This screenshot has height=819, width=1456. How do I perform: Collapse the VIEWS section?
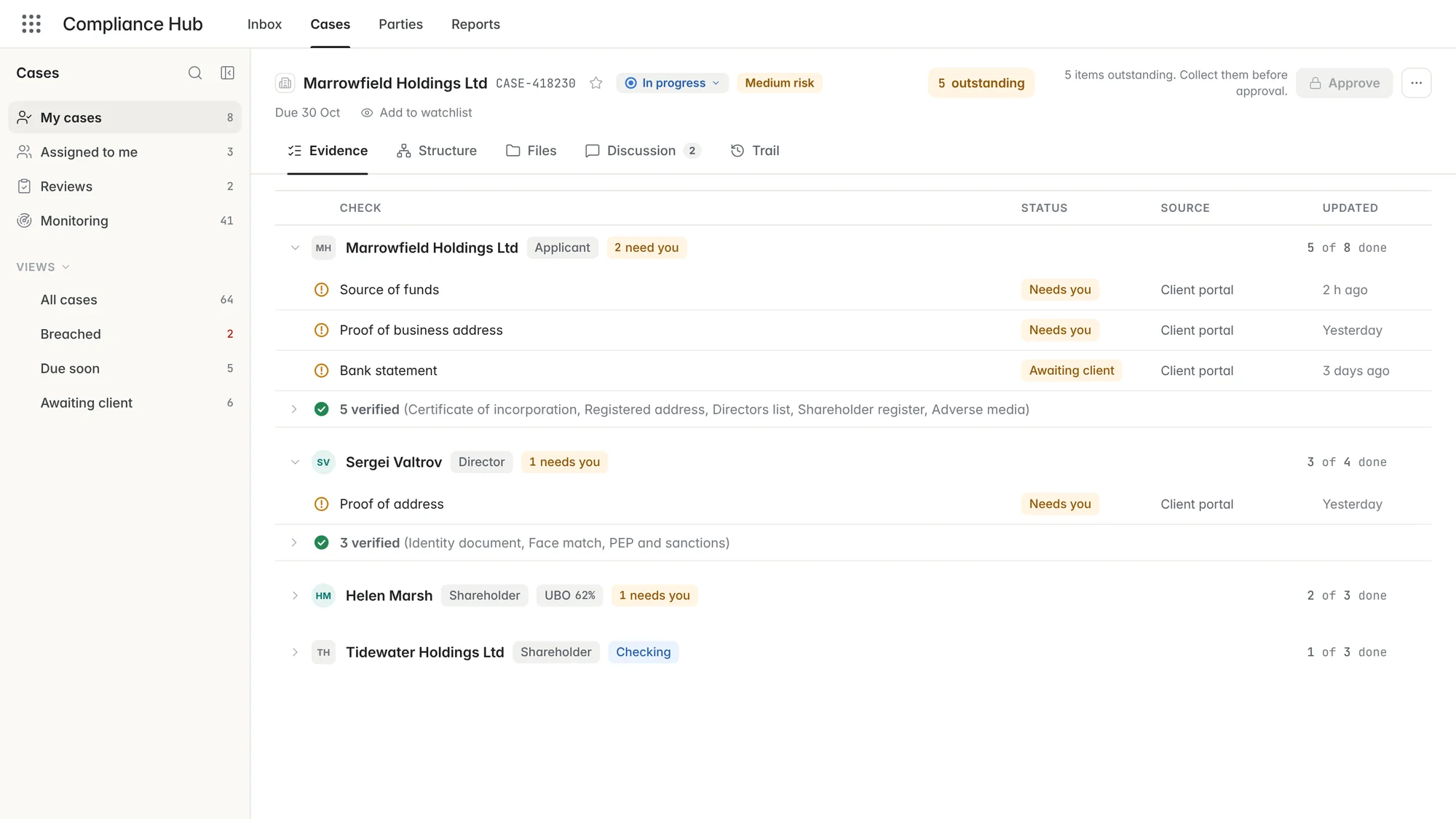coord(43,267)
